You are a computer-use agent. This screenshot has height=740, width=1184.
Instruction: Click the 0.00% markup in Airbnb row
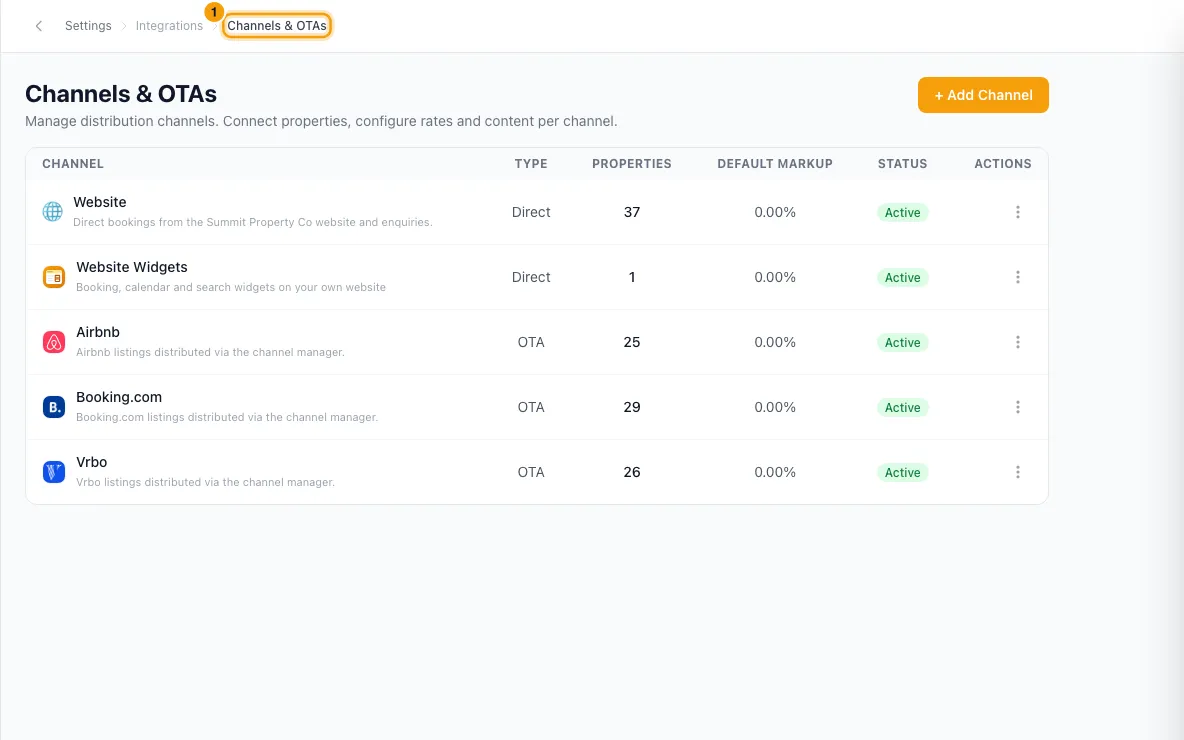(x=775, y=342)
